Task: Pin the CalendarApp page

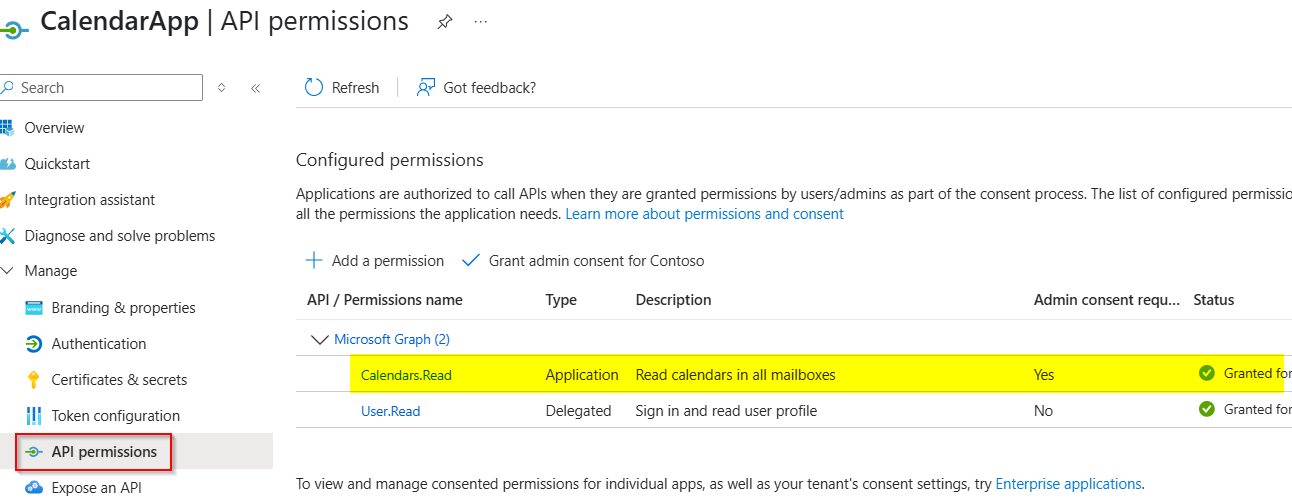Action: tap(444, 22)
